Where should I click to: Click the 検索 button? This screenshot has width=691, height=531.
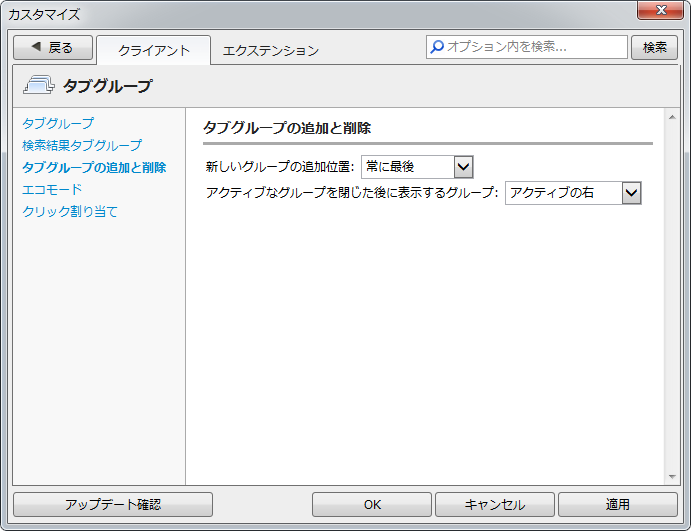click(x=654, y=48)
